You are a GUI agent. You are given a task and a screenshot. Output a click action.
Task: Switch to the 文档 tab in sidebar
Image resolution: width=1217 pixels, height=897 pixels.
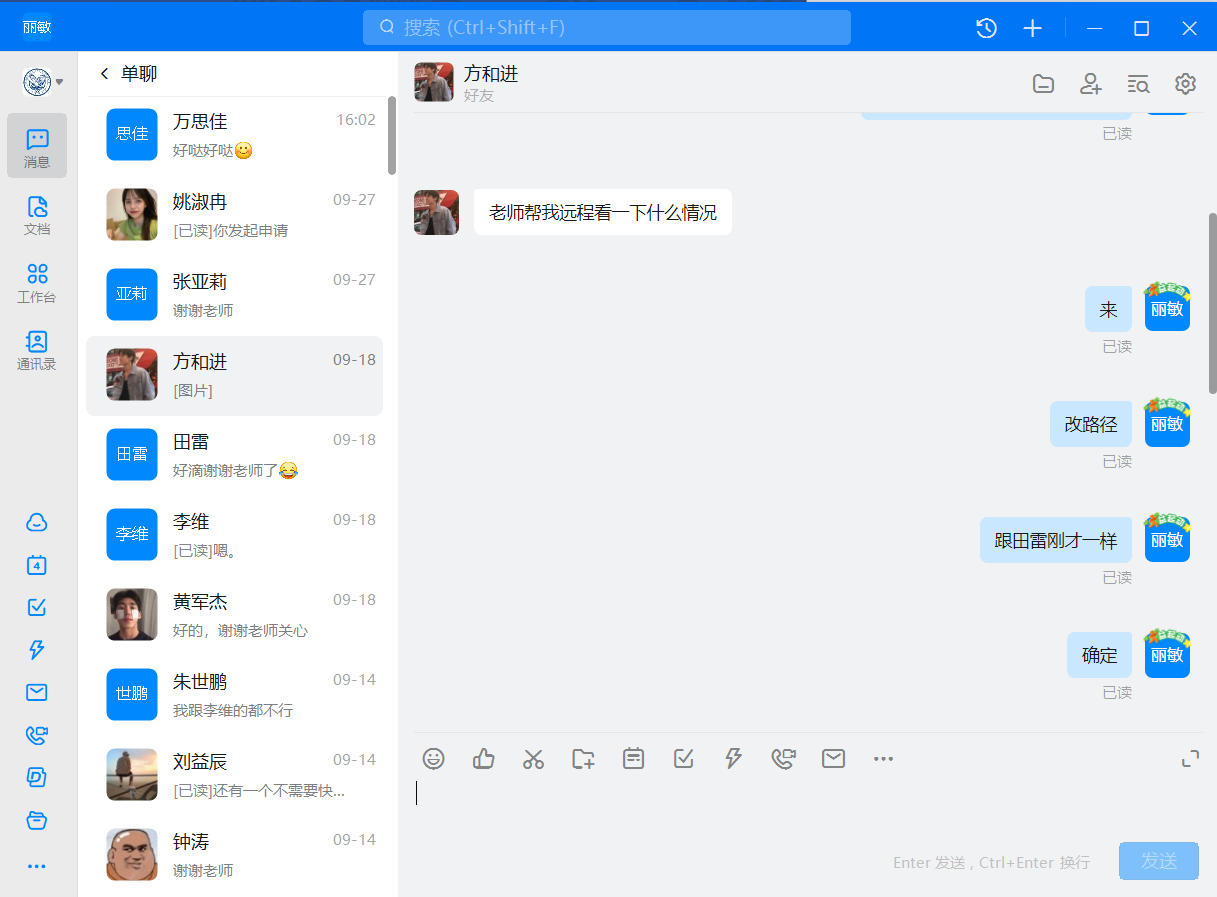(x=37, y=215)
